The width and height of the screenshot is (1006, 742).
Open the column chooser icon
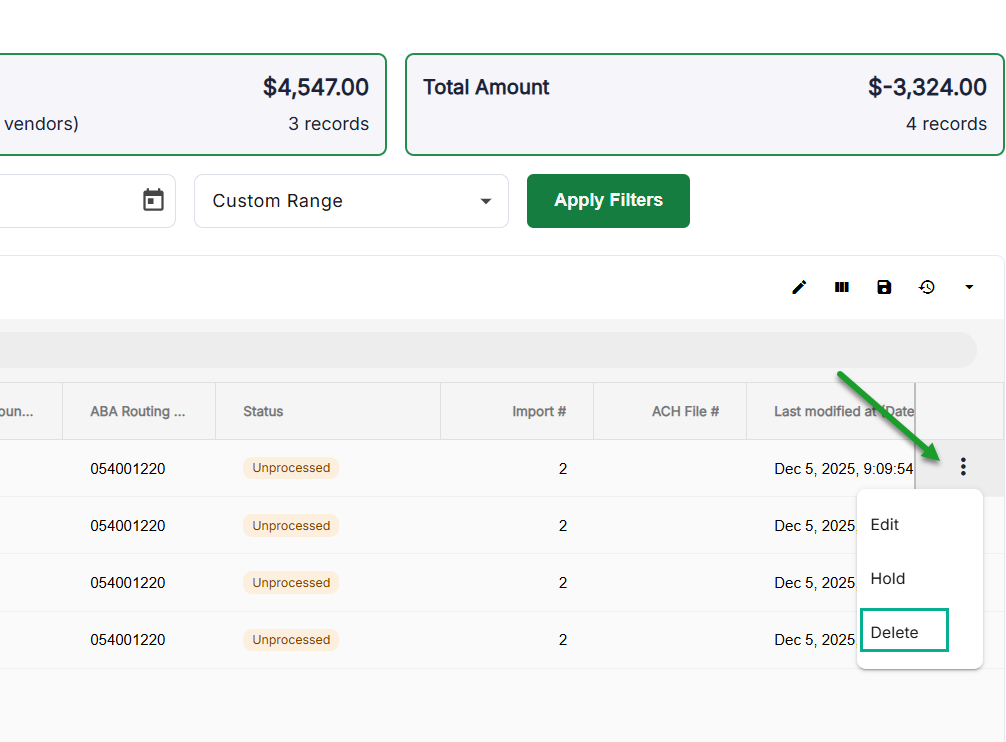click(842, 288)
